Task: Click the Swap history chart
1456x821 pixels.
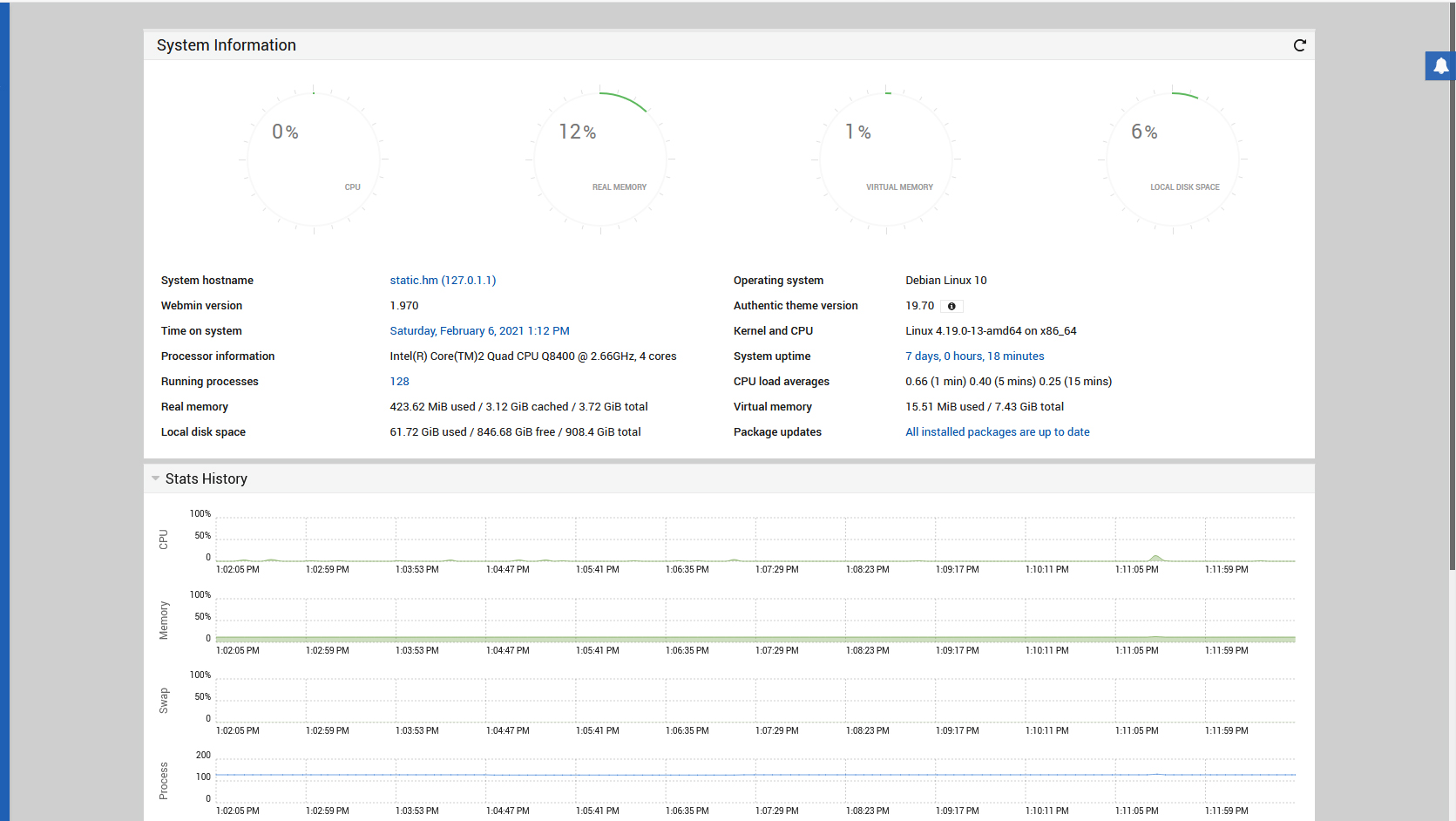Action: [x=755, y=701]
